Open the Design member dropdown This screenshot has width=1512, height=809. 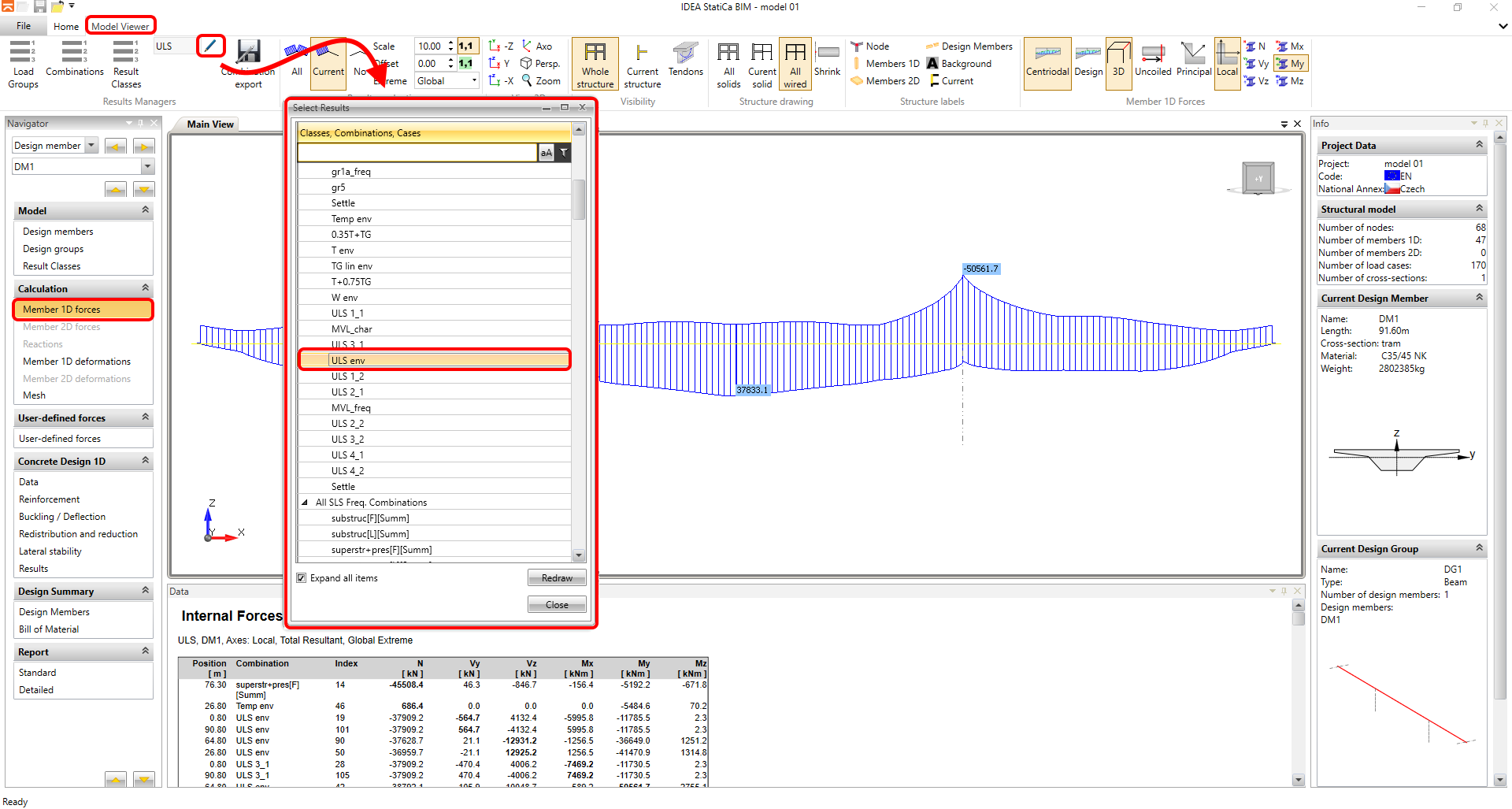[x=91, y=146]
